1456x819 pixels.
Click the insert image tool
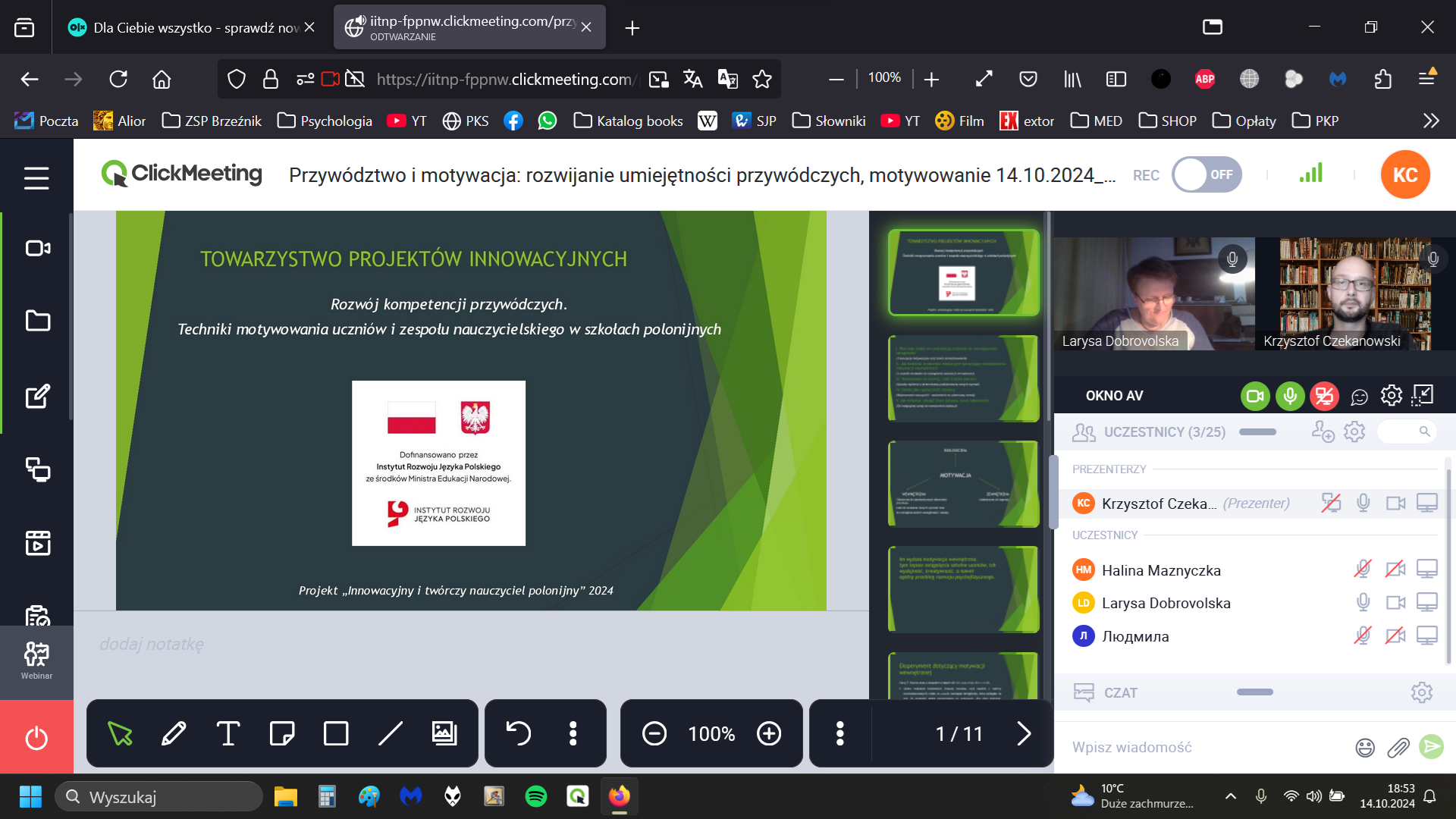click(444, 733)
